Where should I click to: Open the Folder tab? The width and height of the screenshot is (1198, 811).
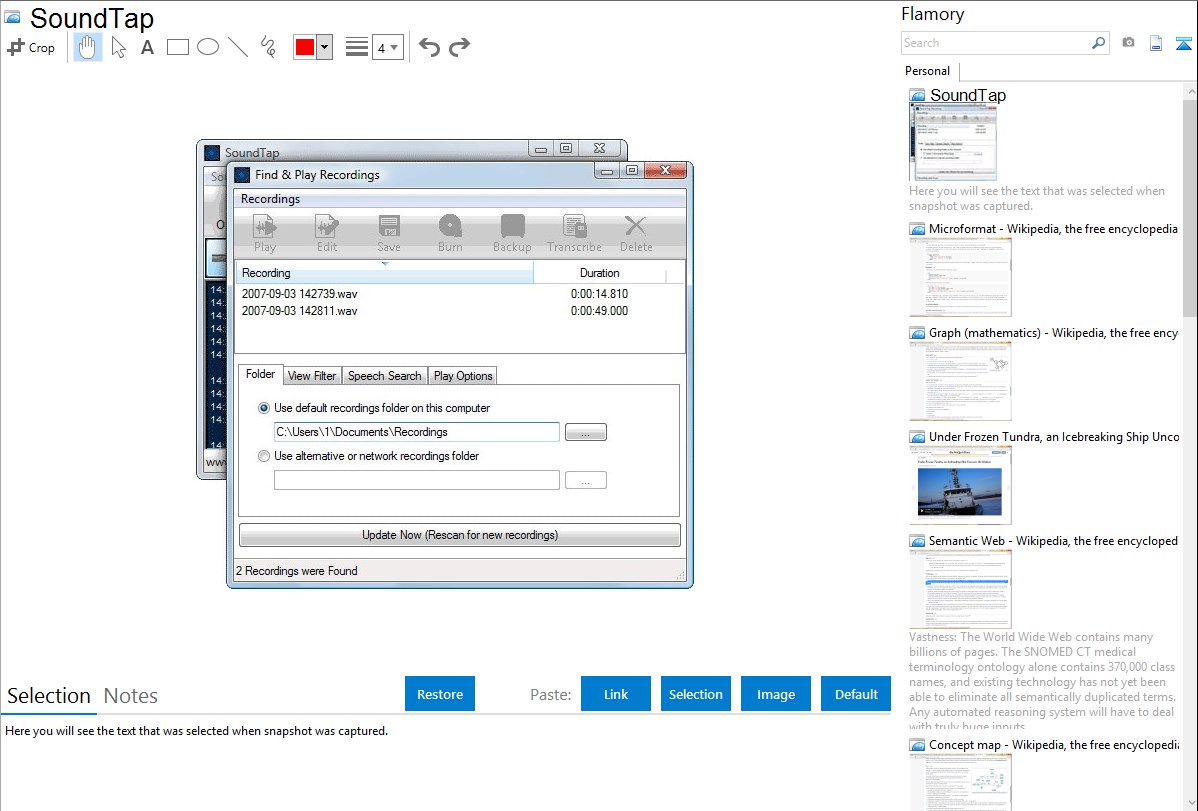coord(261,374)
